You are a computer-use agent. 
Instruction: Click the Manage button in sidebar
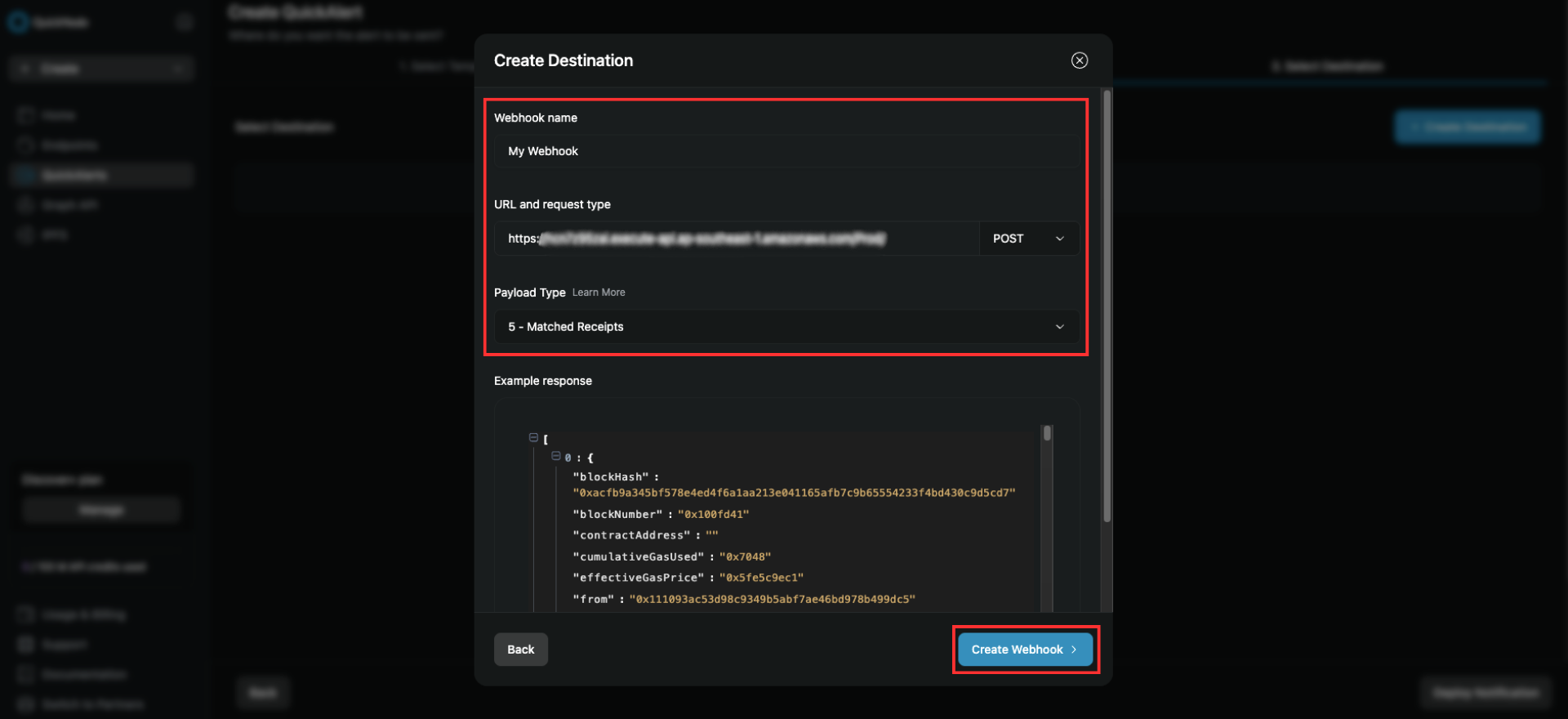[x=101, y=510]
